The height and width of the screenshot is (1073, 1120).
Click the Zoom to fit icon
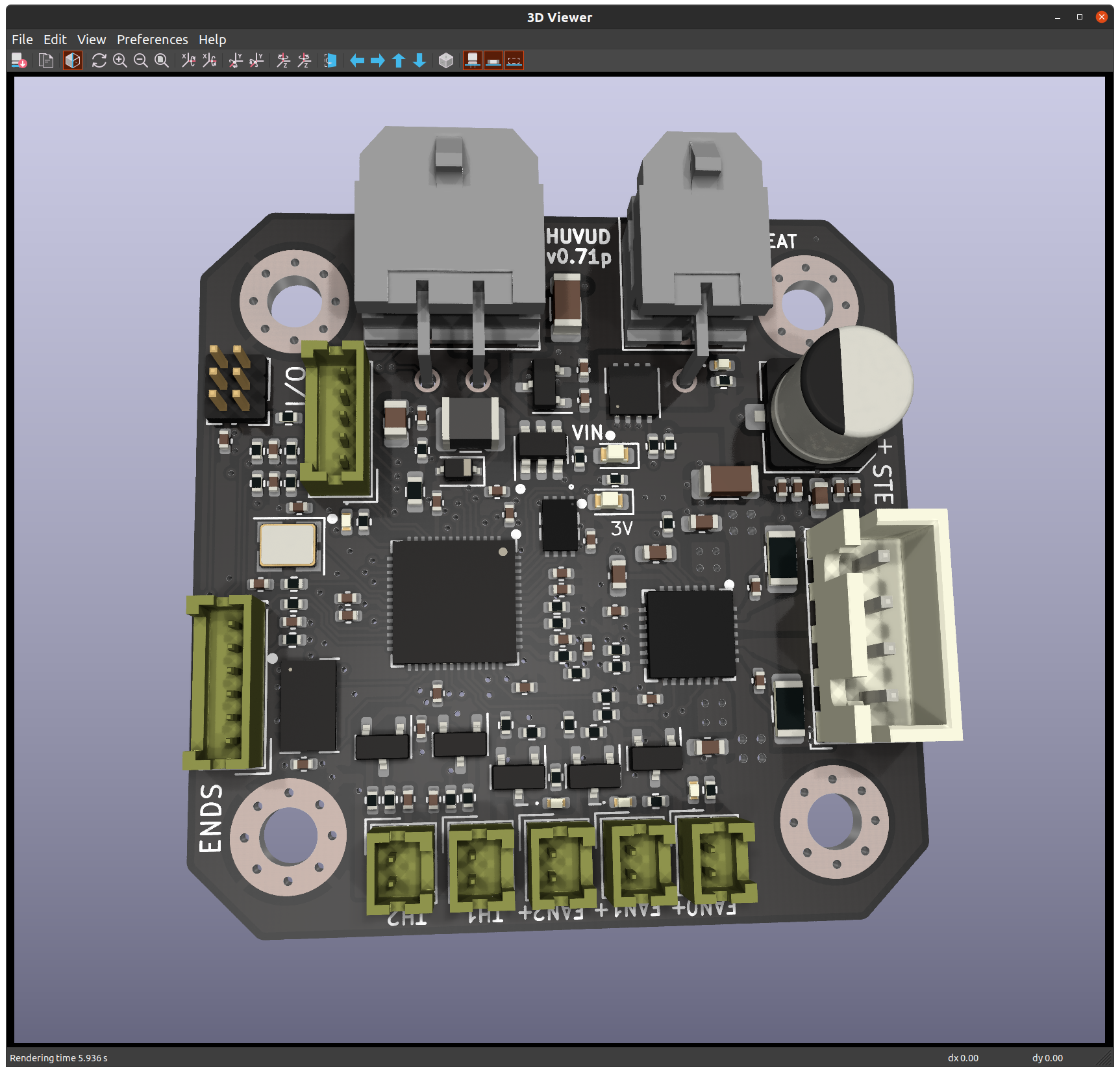162,61
